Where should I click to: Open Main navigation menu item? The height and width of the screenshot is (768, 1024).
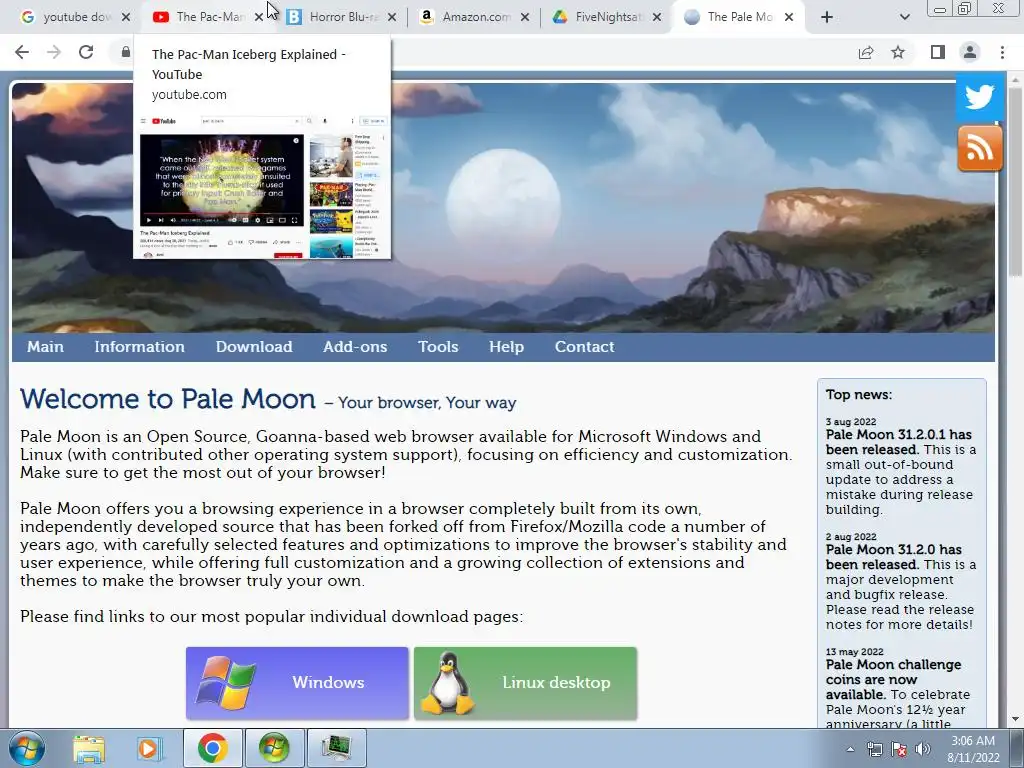pos(45,347)
